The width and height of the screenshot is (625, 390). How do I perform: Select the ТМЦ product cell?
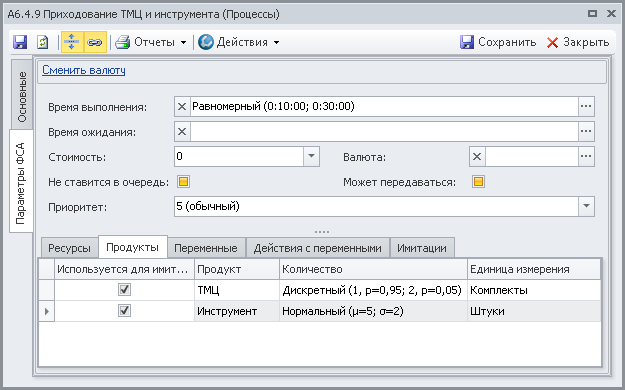(237, 290)
